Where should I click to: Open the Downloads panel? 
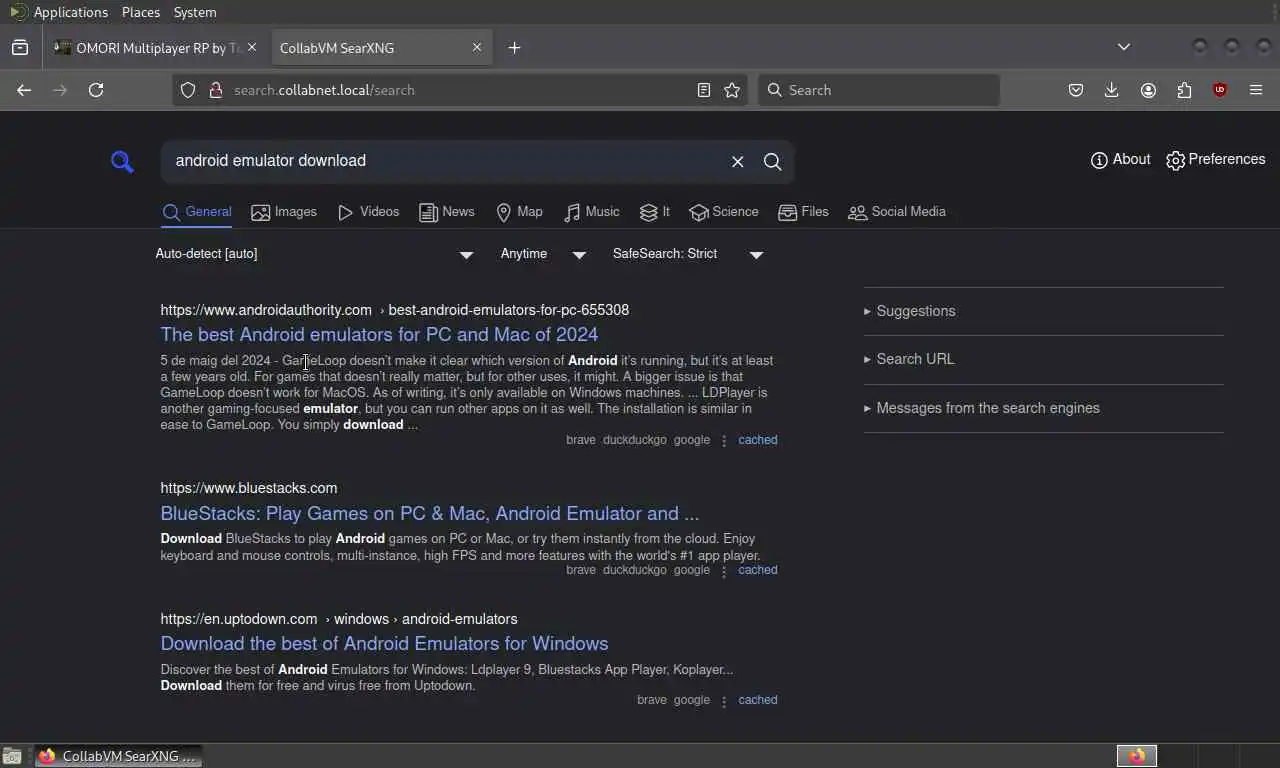(x=1111, y=90)
